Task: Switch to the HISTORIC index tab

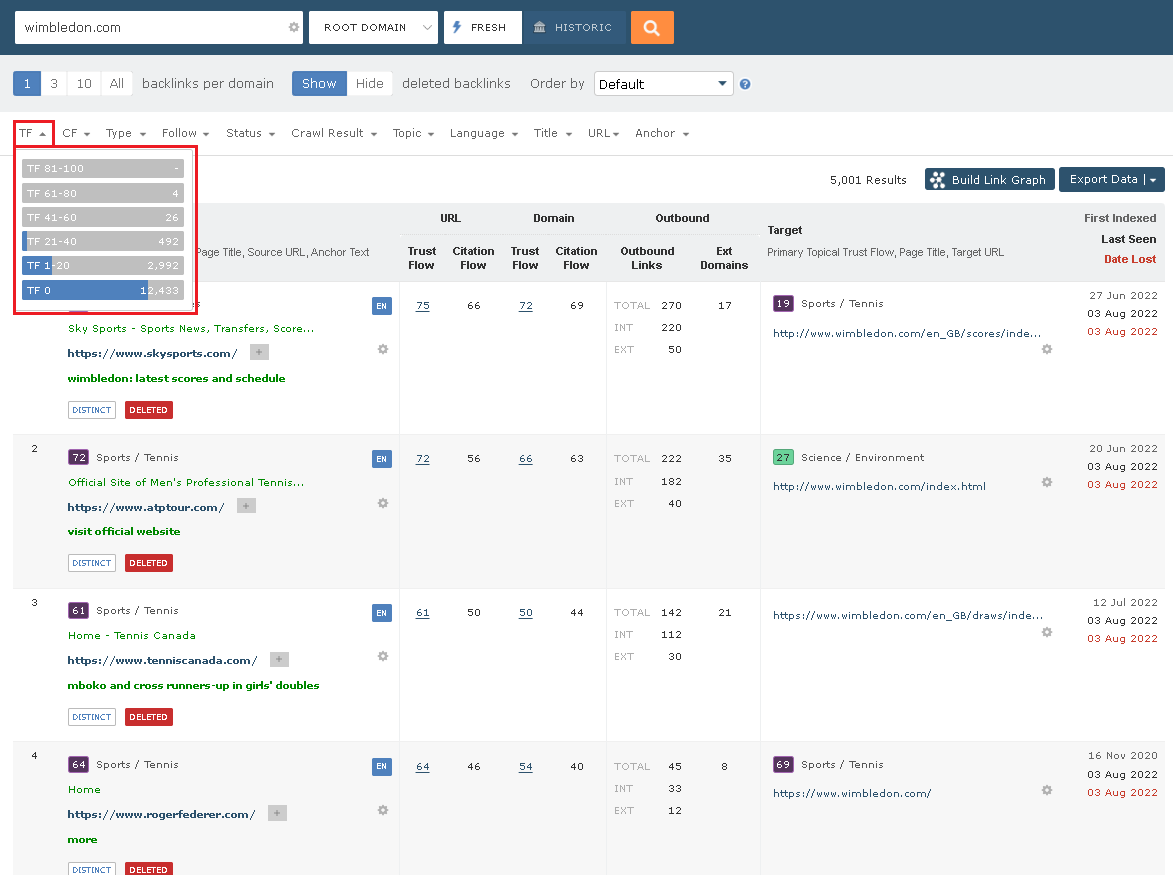Action: click(x=575, y=27)
